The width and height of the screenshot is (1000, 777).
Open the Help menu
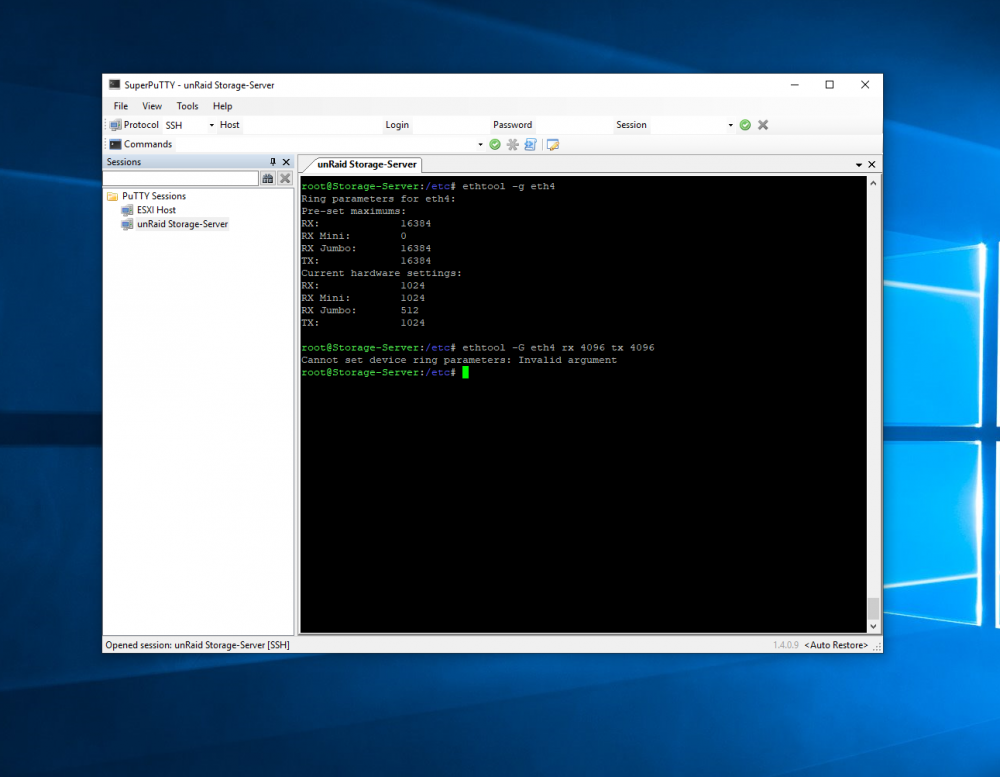click(x=222, y=106)
